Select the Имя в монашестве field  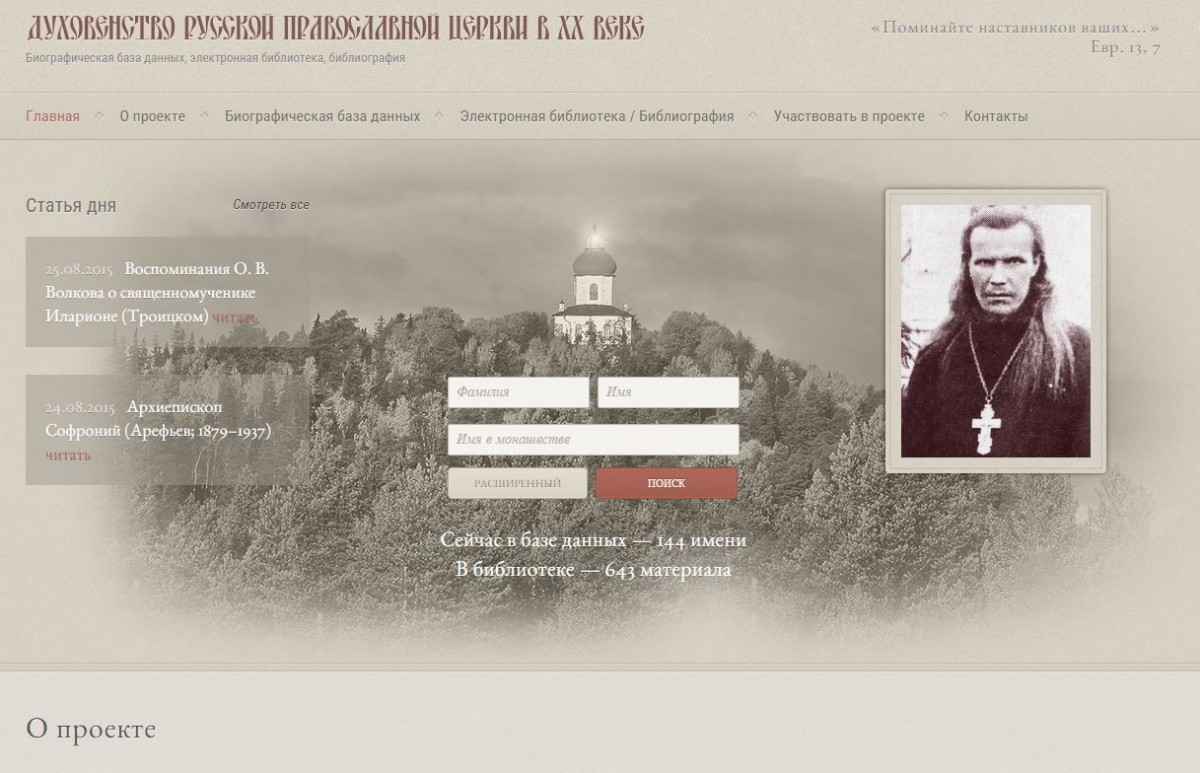tap(593, 440)
